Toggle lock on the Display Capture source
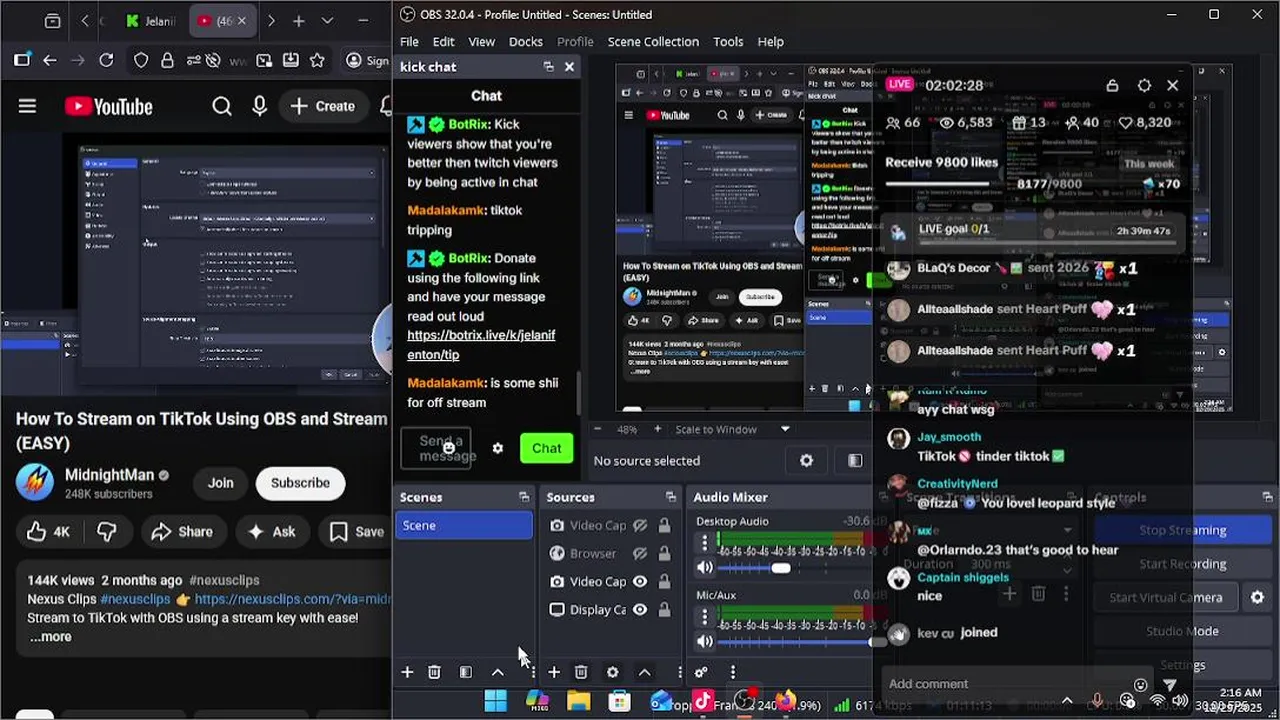The height and width of the screenshot is (720, 1280). pyautogui.click(x=664, y=609)
